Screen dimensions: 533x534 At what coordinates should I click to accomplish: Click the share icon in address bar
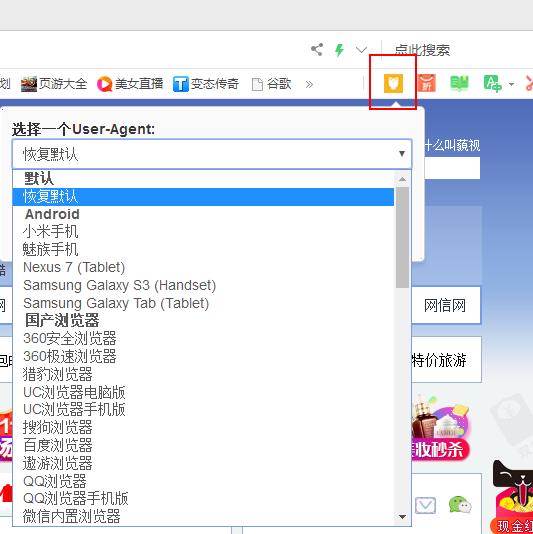coord(317,50)
